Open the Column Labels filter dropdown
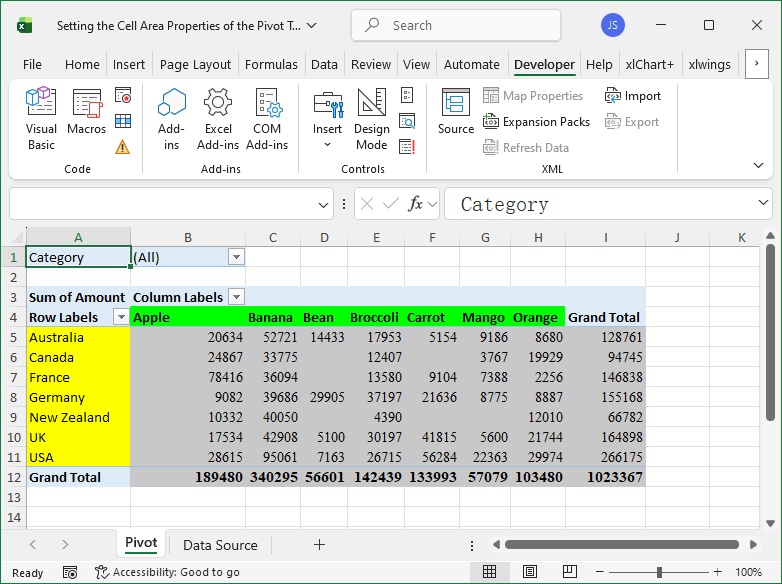The image size is (782, 584). (236, 297)
